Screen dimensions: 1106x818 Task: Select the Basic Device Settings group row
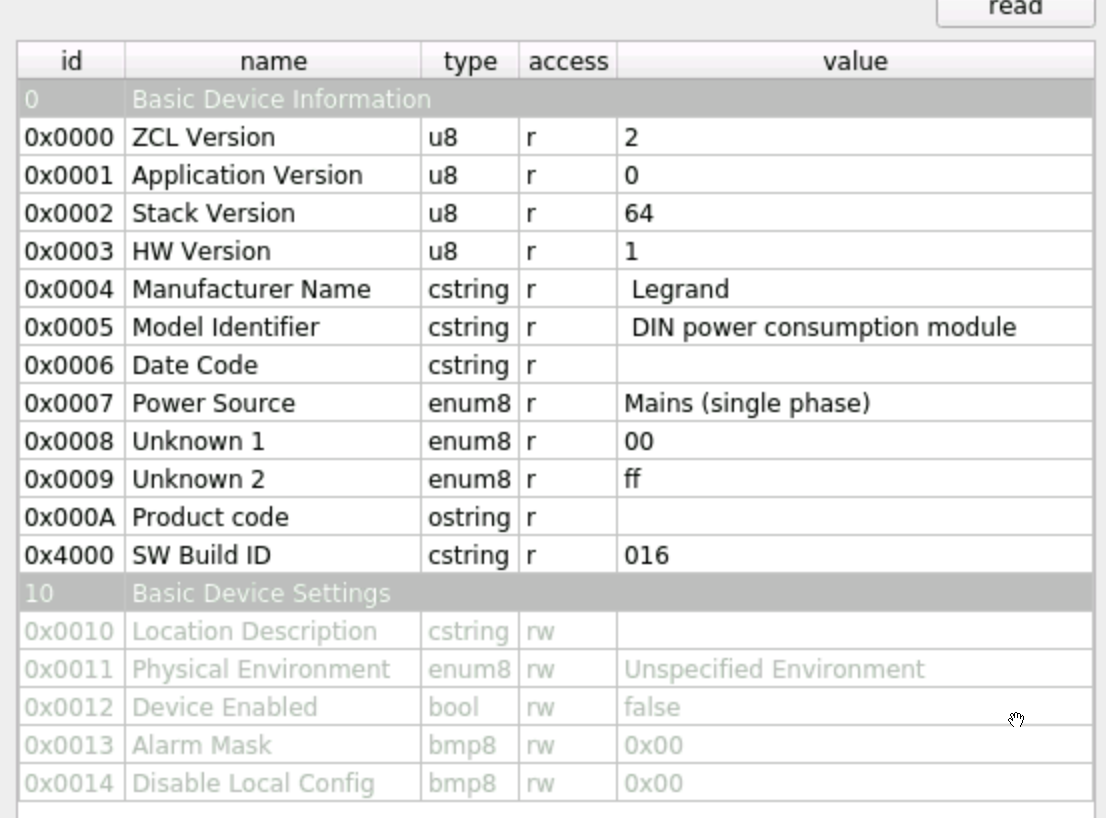point(556,593)
